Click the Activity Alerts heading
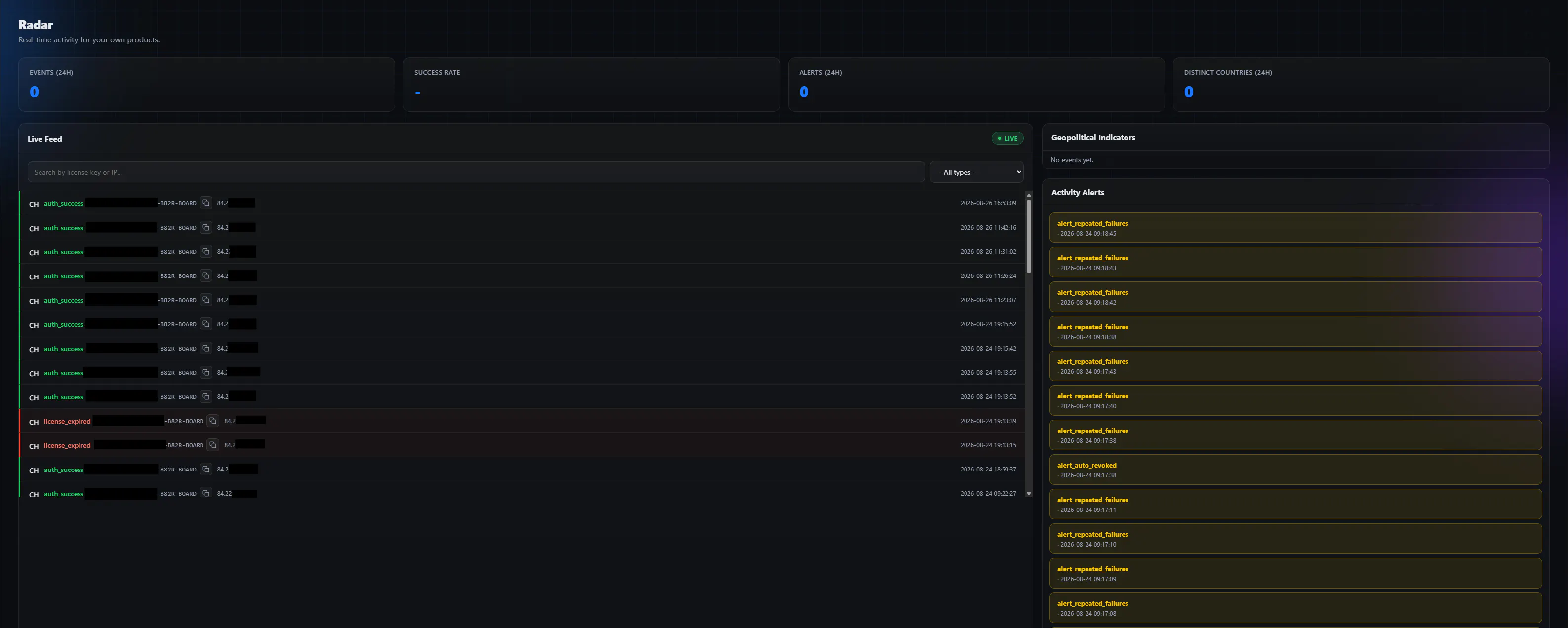Viewport: 1568px width, 628px height. [1078, 192]
